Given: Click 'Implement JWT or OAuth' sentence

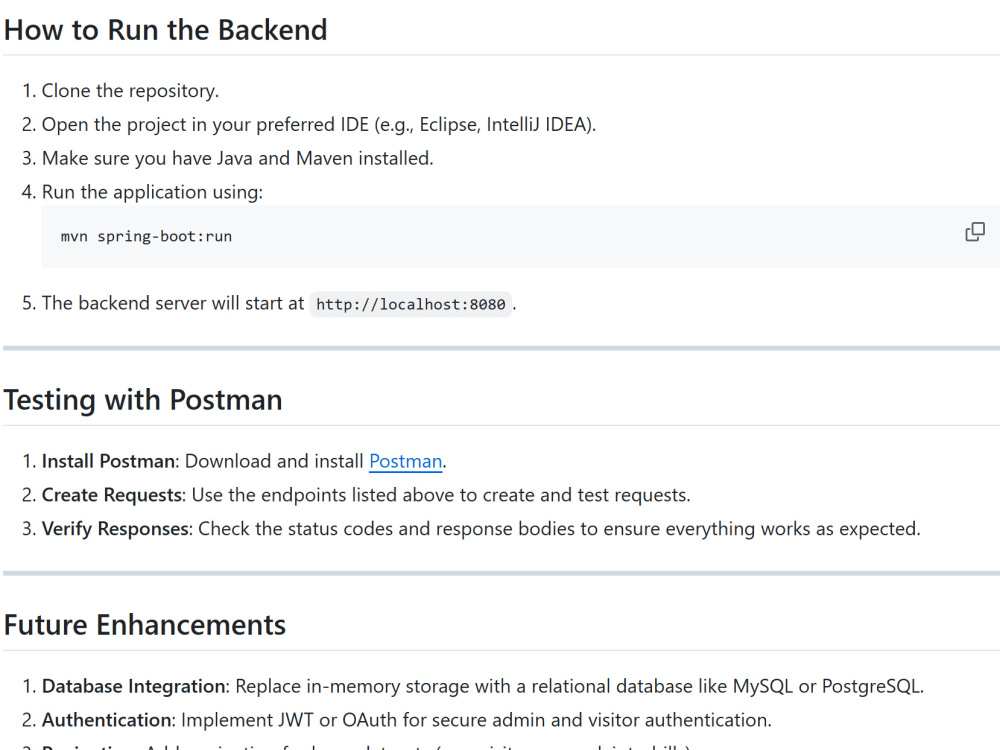Looking at the screenshot, I should 476,720.
